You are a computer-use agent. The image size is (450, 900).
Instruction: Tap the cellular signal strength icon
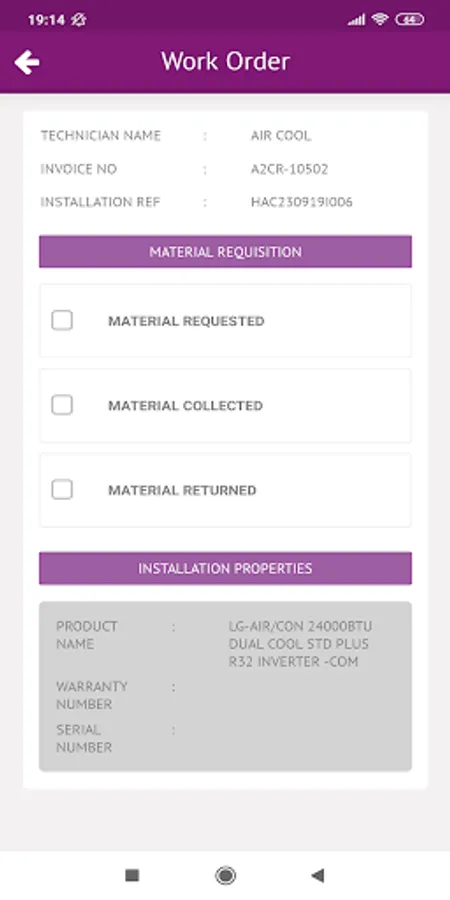(356, 20)
